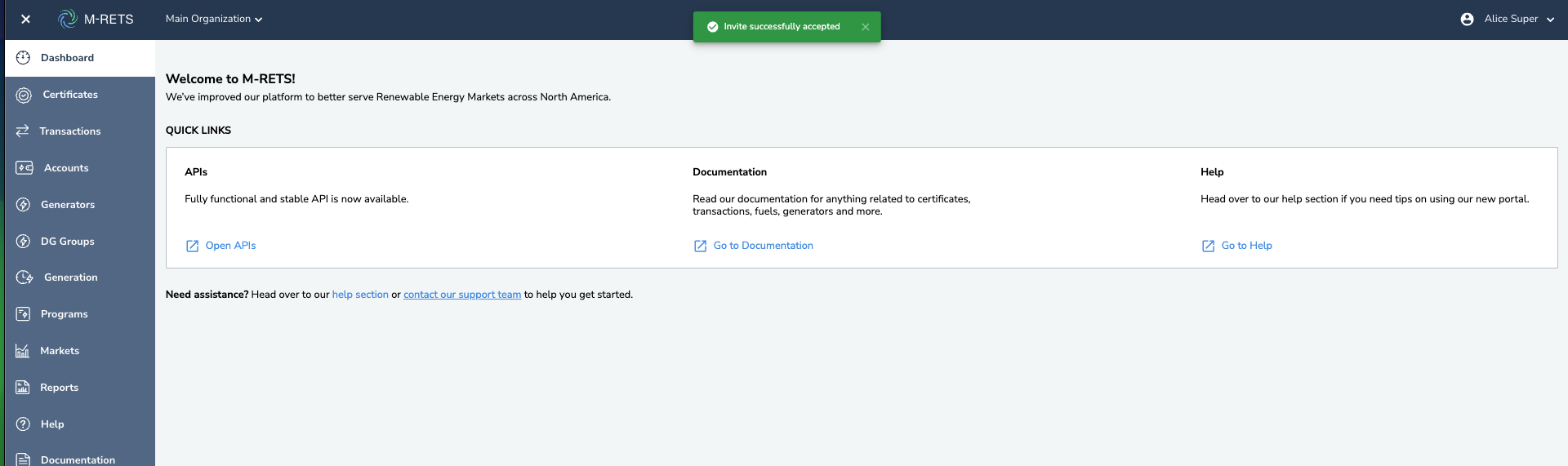Image resolution: width=1568 pixels, height=466 pixels.
Task: Click the Help card title
Action: [x=1212, y=172]
